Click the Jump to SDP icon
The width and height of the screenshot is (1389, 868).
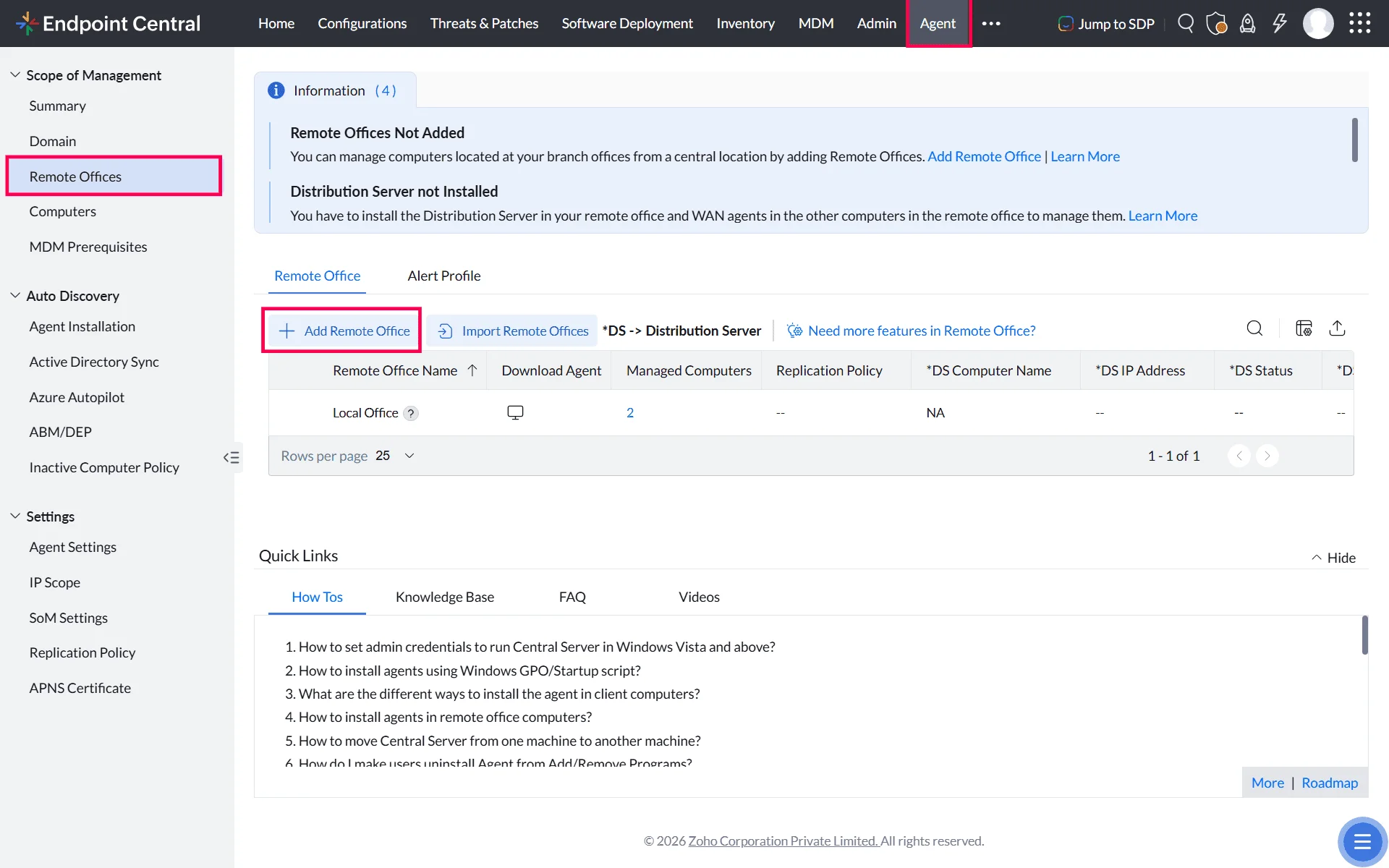(1066, 23)
